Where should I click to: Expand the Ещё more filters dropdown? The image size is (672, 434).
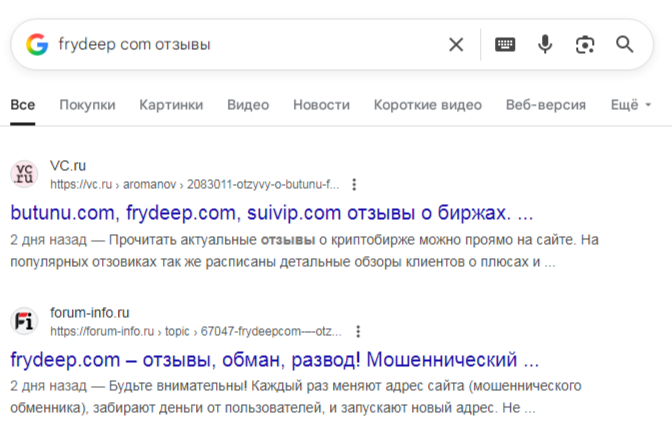click(x=630, y=105)
